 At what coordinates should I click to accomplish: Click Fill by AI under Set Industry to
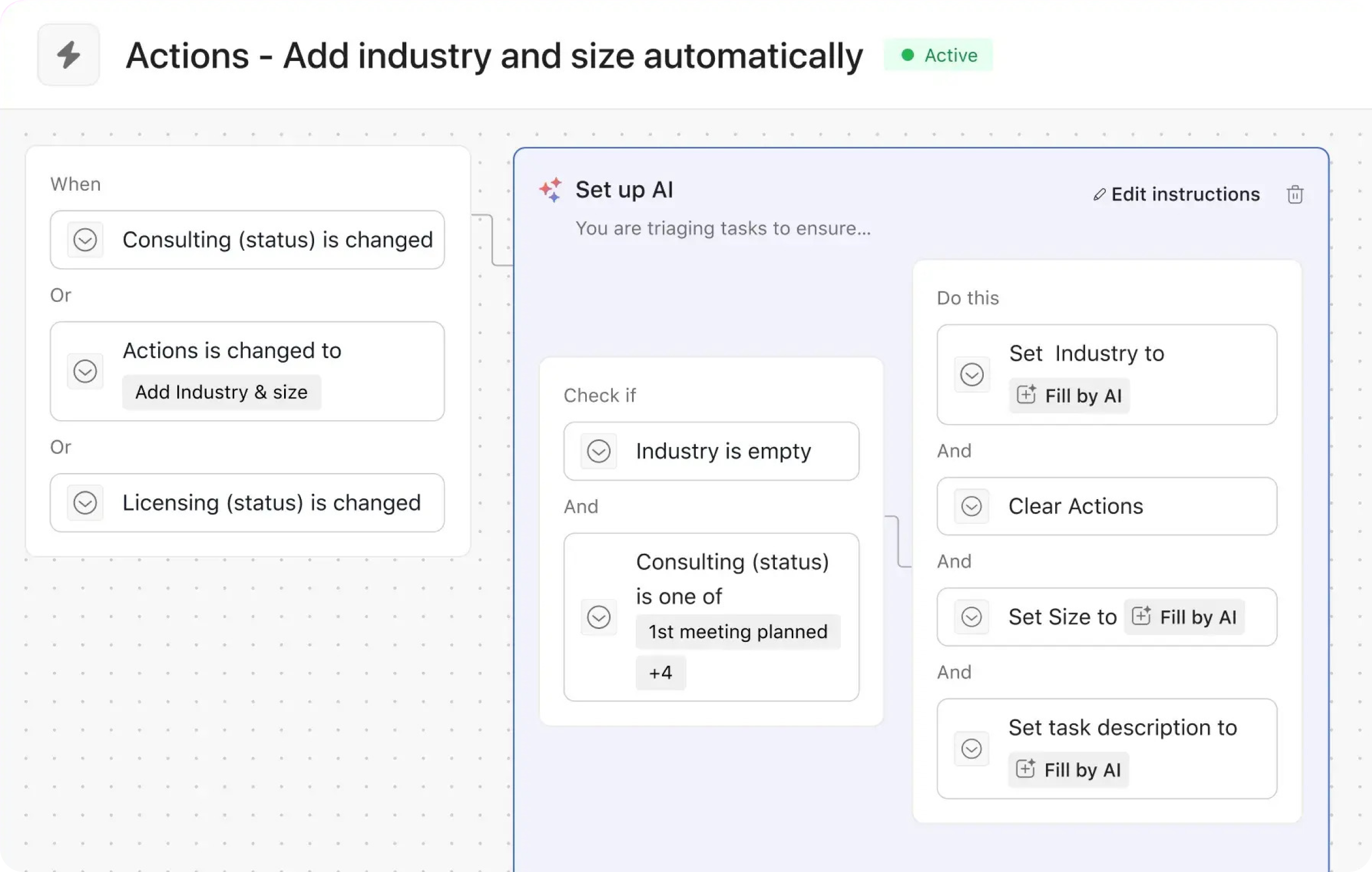[1069, 395]
